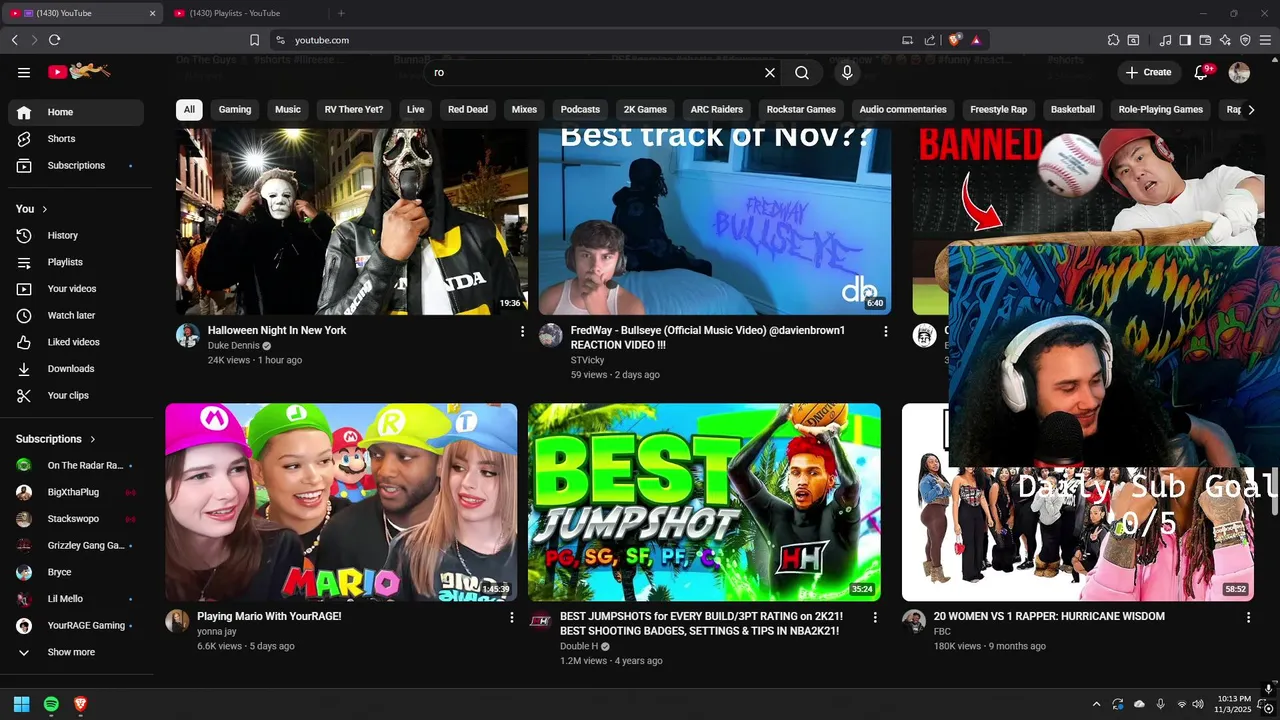Open BEST JUMPSHOT 2K21 video thumbnail

(704, 502)
